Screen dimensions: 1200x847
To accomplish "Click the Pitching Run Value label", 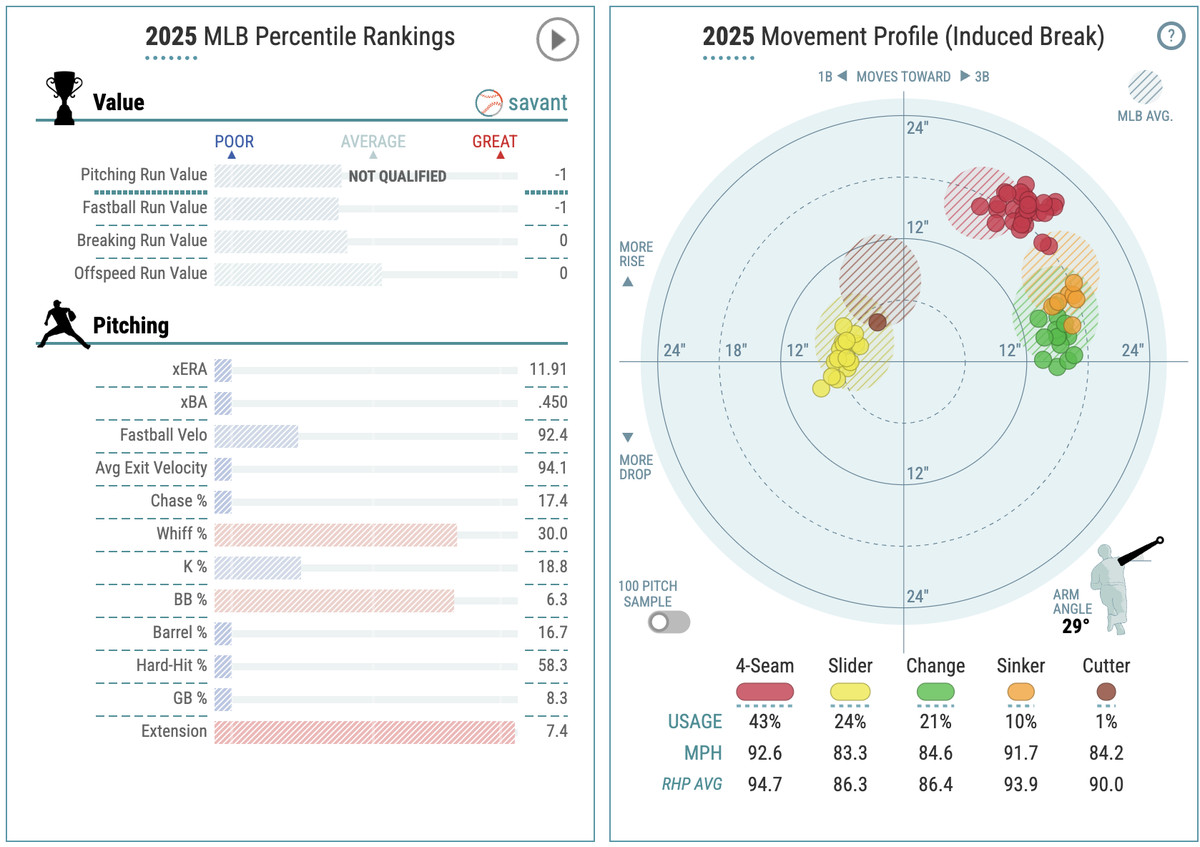I will click(144, 175).
